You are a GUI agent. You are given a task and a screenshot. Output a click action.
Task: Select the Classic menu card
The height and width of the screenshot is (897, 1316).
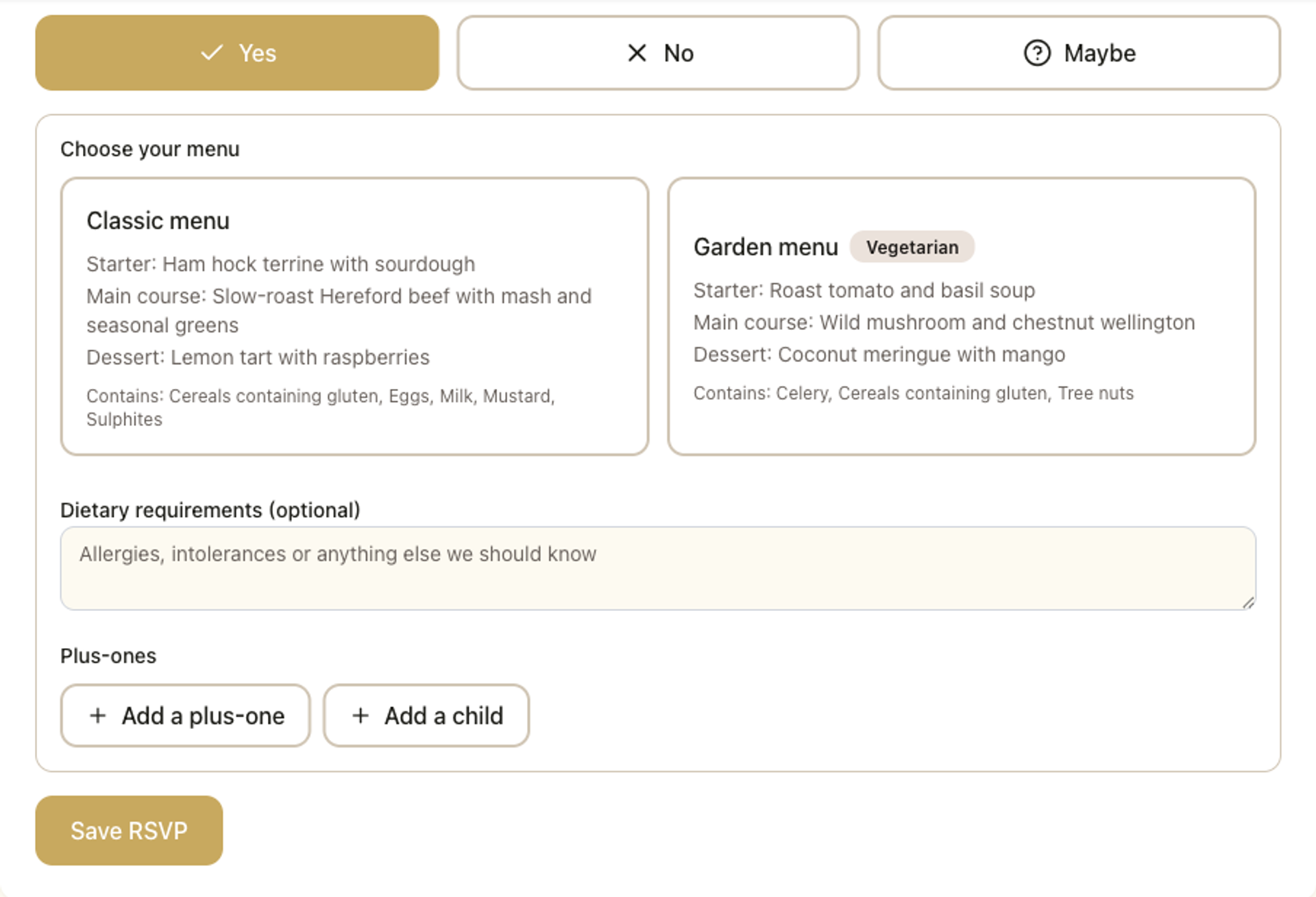pos(354,316)
